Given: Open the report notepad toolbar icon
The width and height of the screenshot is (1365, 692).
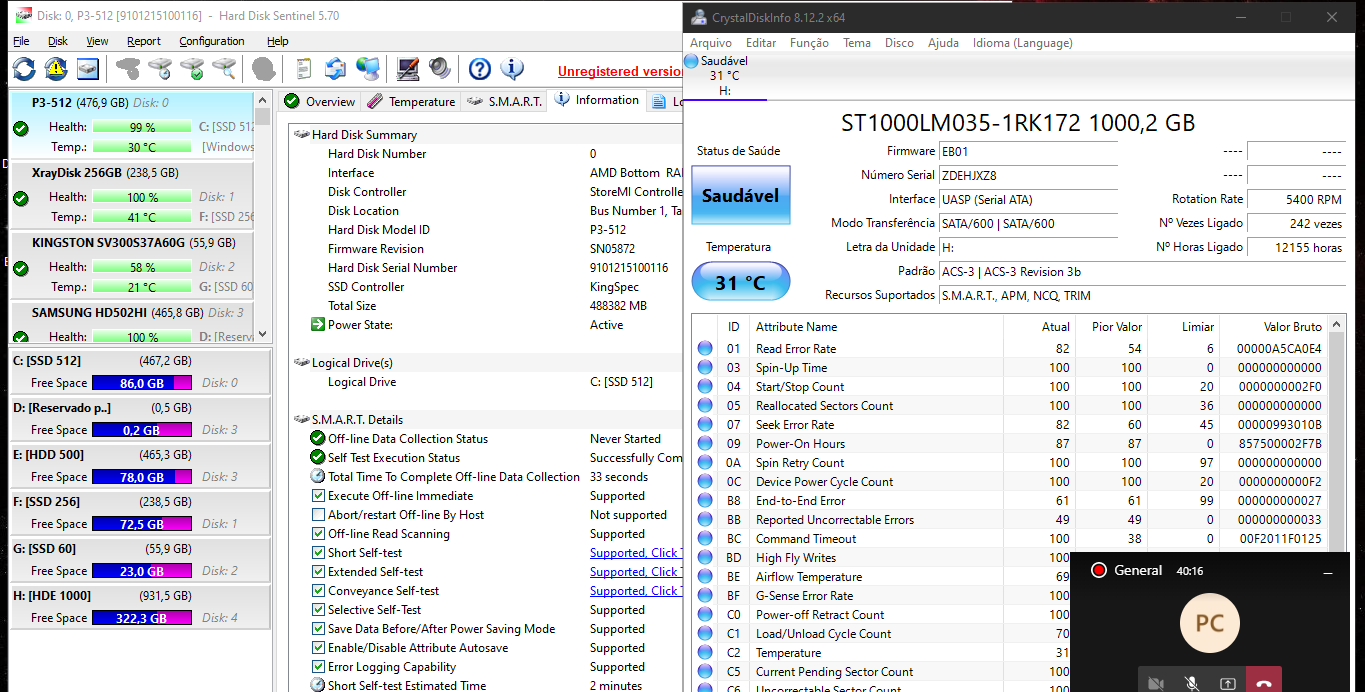Looking at the screenshot, I should 303,69.
